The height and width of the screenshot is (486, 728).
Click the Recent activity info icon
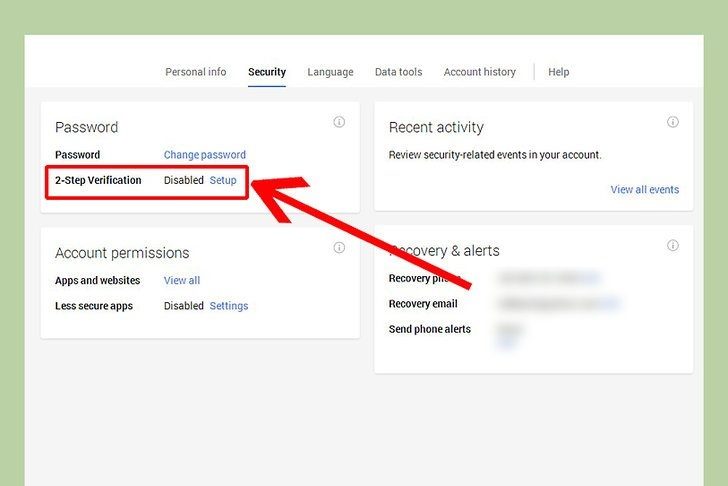673,122
